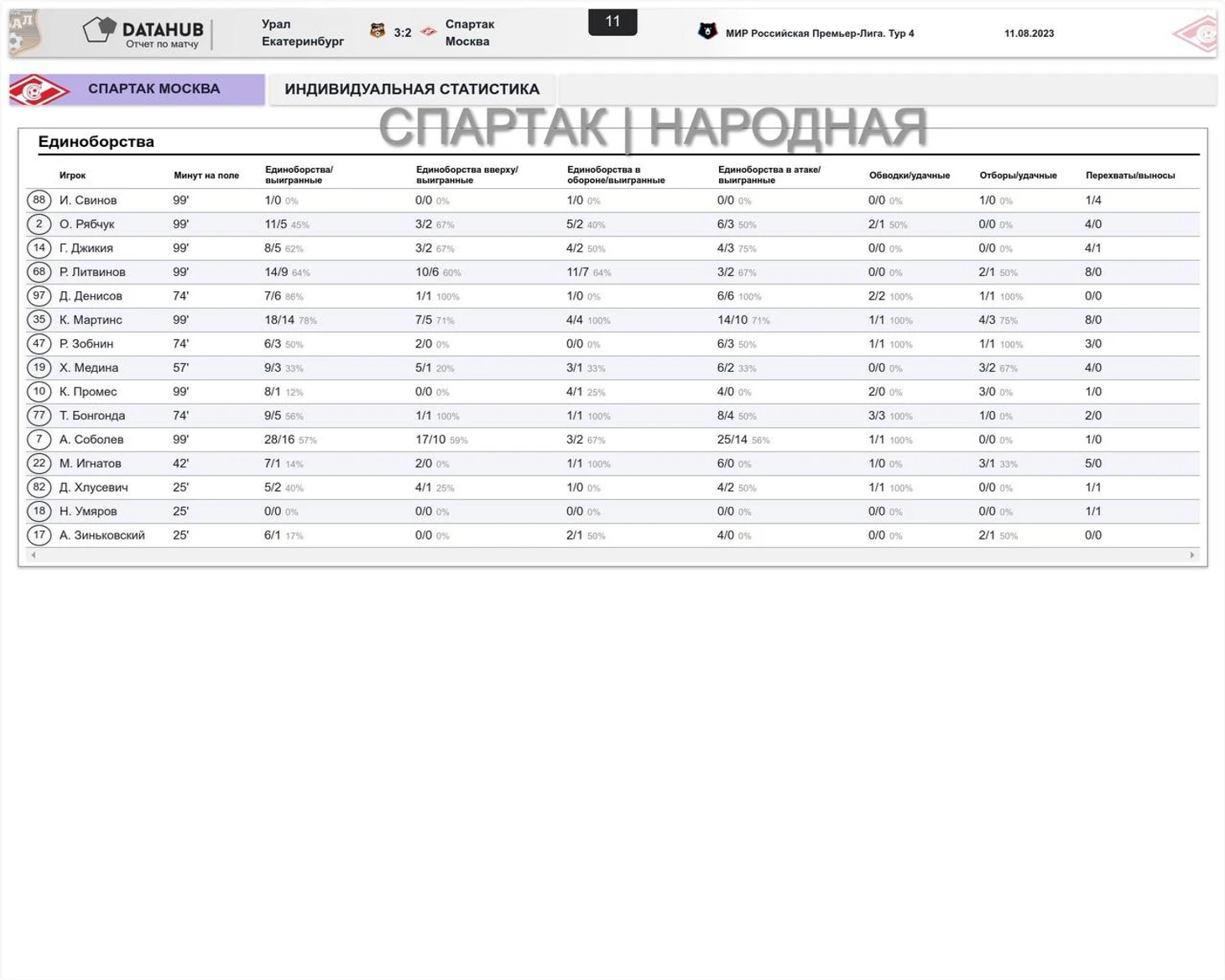Viewport: 1225px width, 980px height.
Task: Click the Spartak diamond logo in the team tab
Action: coord(39,90)
